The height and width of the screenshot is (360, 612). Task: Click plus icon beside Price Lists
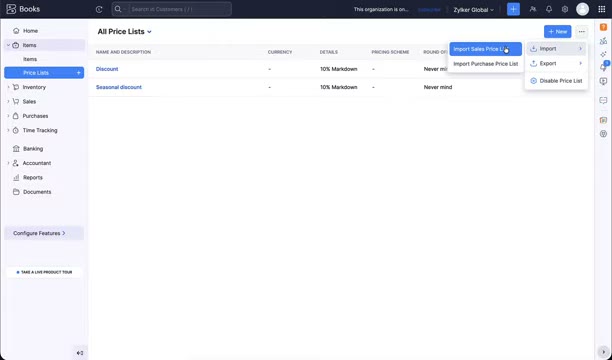tap(78, 73)
